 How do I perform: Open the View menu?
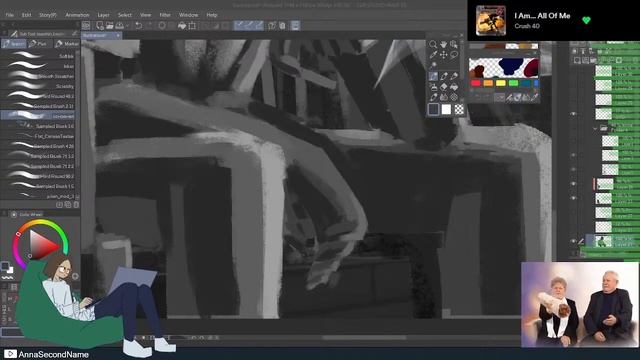[146, 15]
